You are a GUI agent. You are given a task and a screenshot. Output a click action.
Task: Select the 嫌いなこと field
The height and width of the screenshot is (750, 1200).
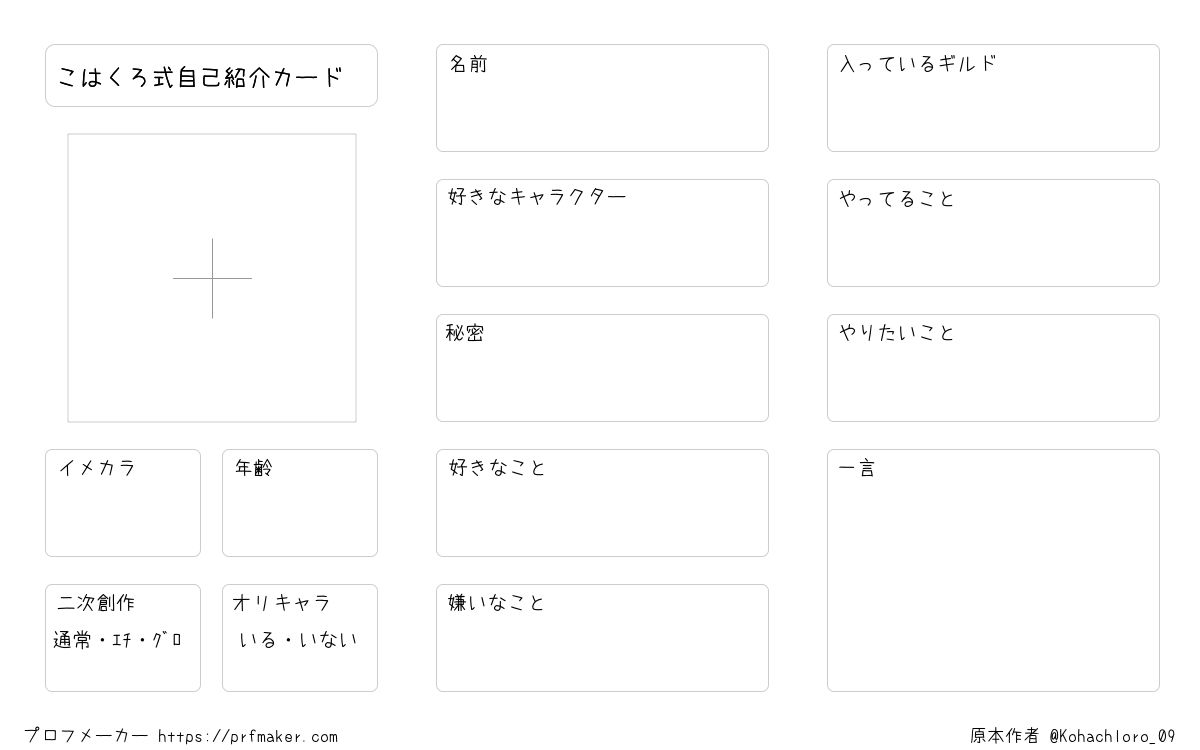(x=602, y=638)
